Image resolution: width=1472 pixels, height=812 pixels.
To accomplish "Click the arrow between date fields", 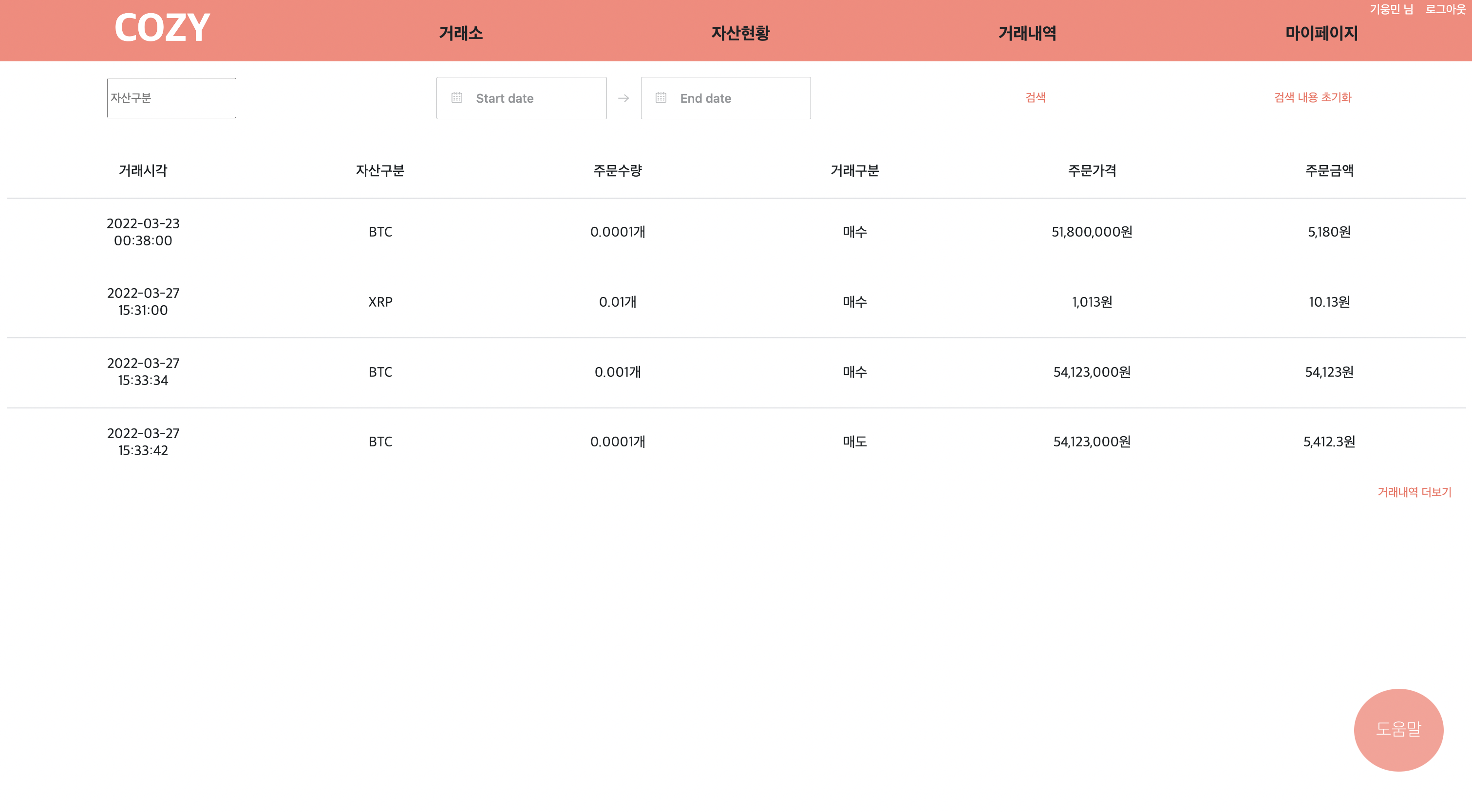I will click(624, 98).
